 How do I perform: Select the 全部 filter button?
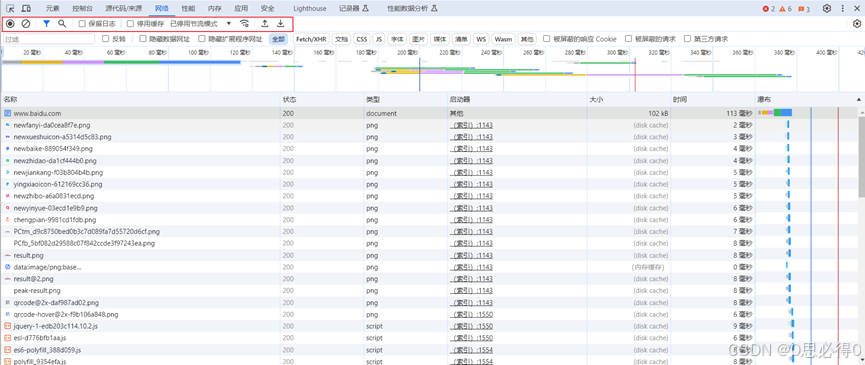coord(279,39)
